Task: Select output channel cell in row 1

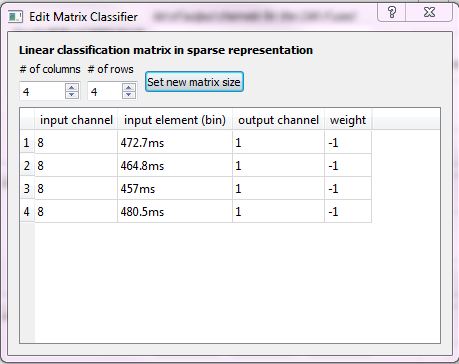Action: tap(278, 143)
